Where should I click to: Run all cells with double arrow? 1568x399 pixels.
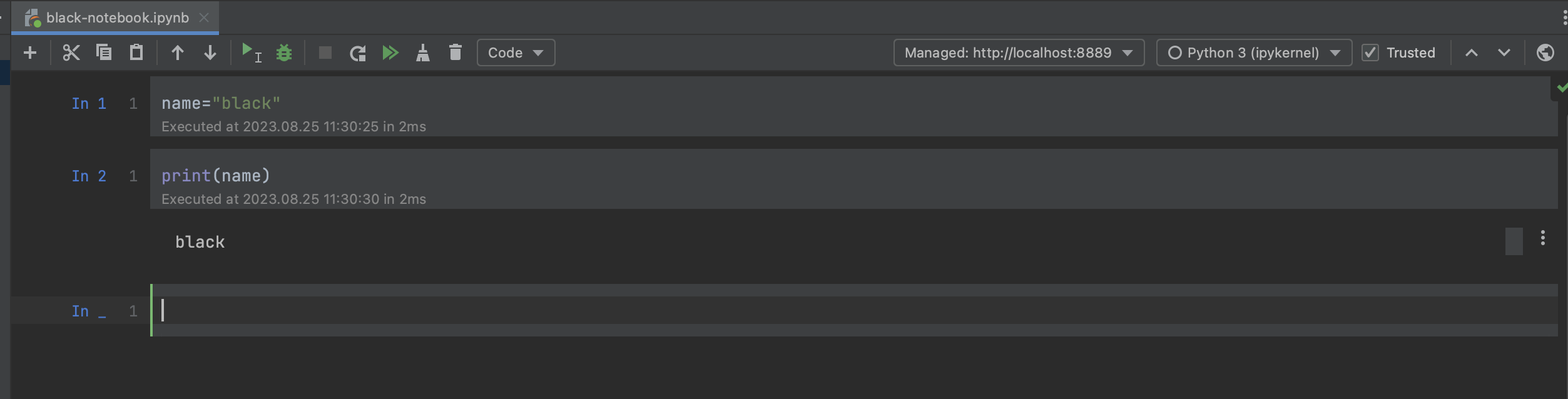click(390, 53)
